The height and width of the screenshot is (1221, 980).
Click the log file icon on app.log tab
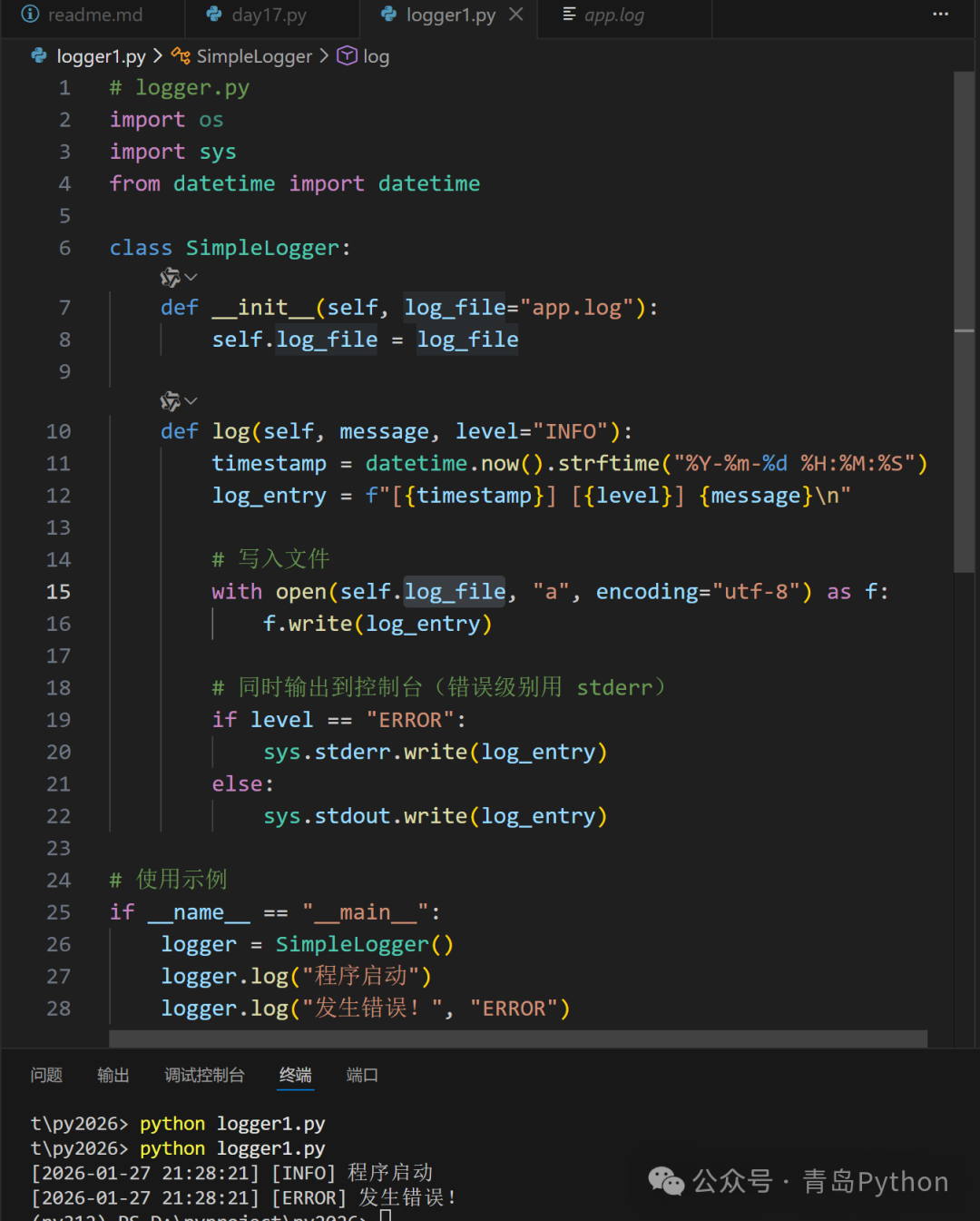[x=570, y=15]
